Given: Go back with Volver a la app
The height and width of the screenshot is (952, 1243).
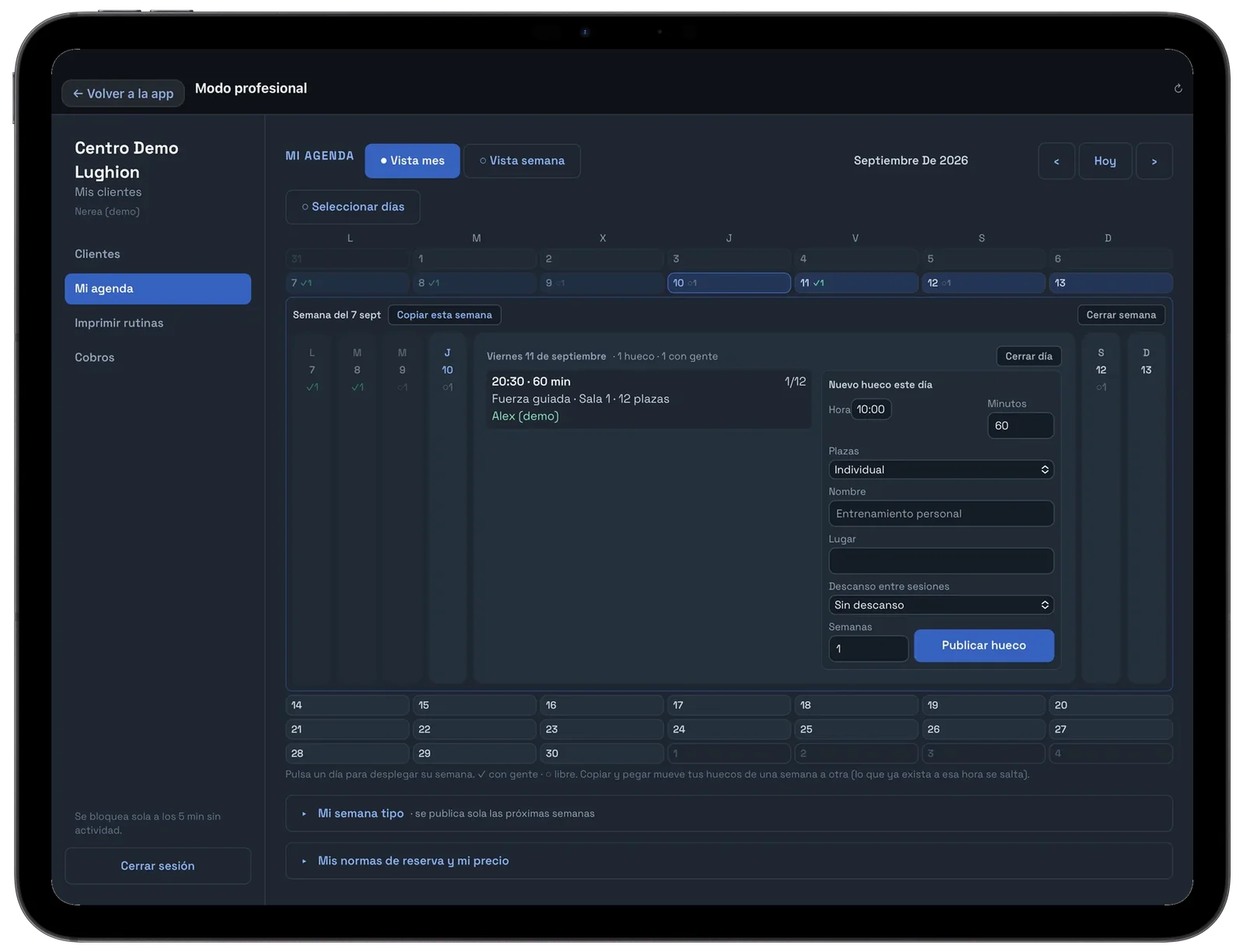Looking at the screenshot, I should coord(123,93).
